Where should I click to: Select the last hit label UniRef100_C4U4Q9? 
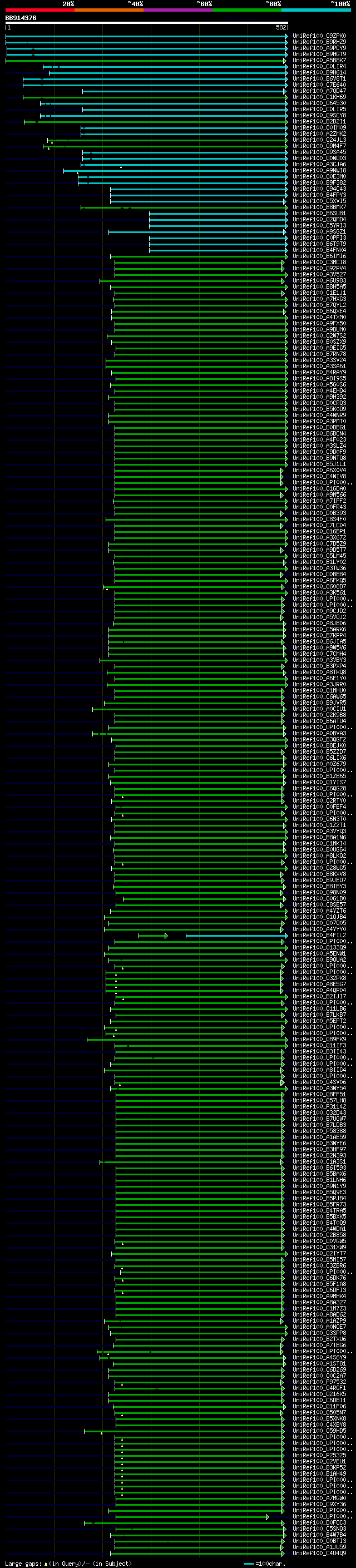coord(319,1553)
